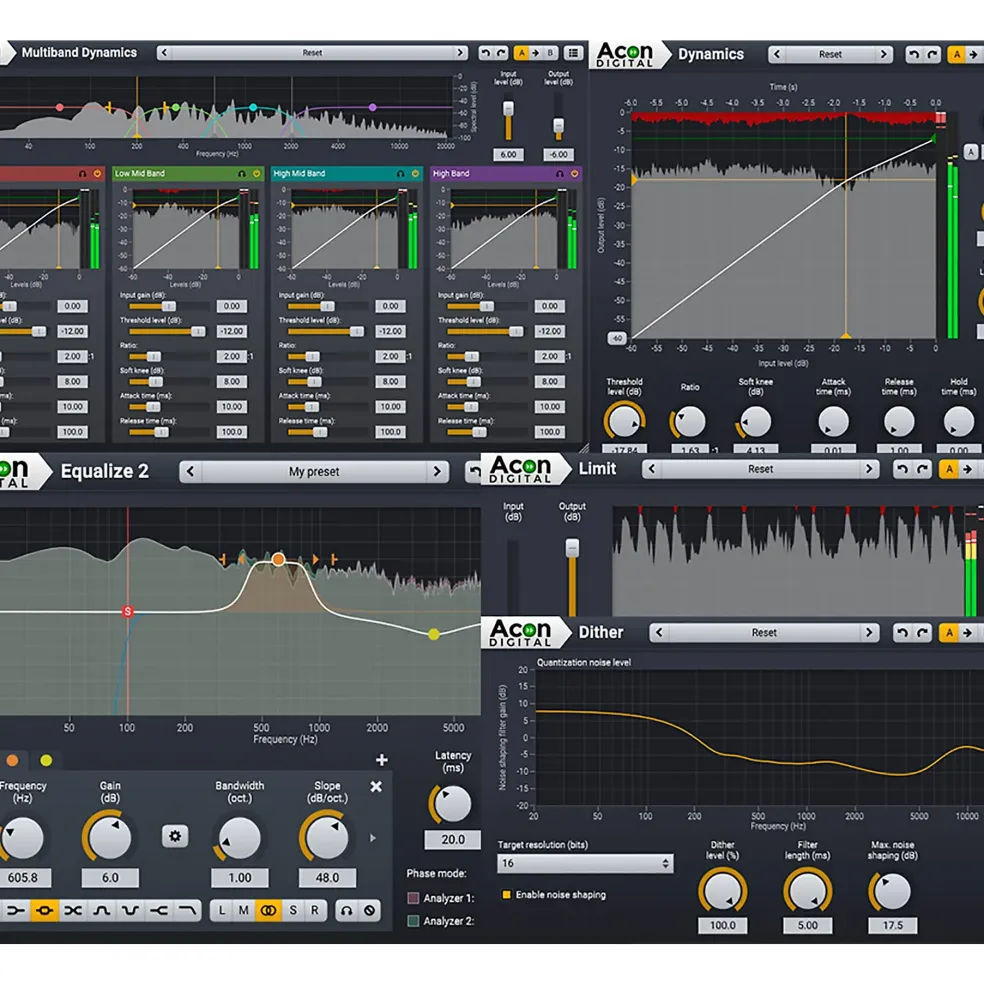This screenshot has height=985, width=984.
Task: Bypass the EQ band with the circle-slash button
Action: 369,910
